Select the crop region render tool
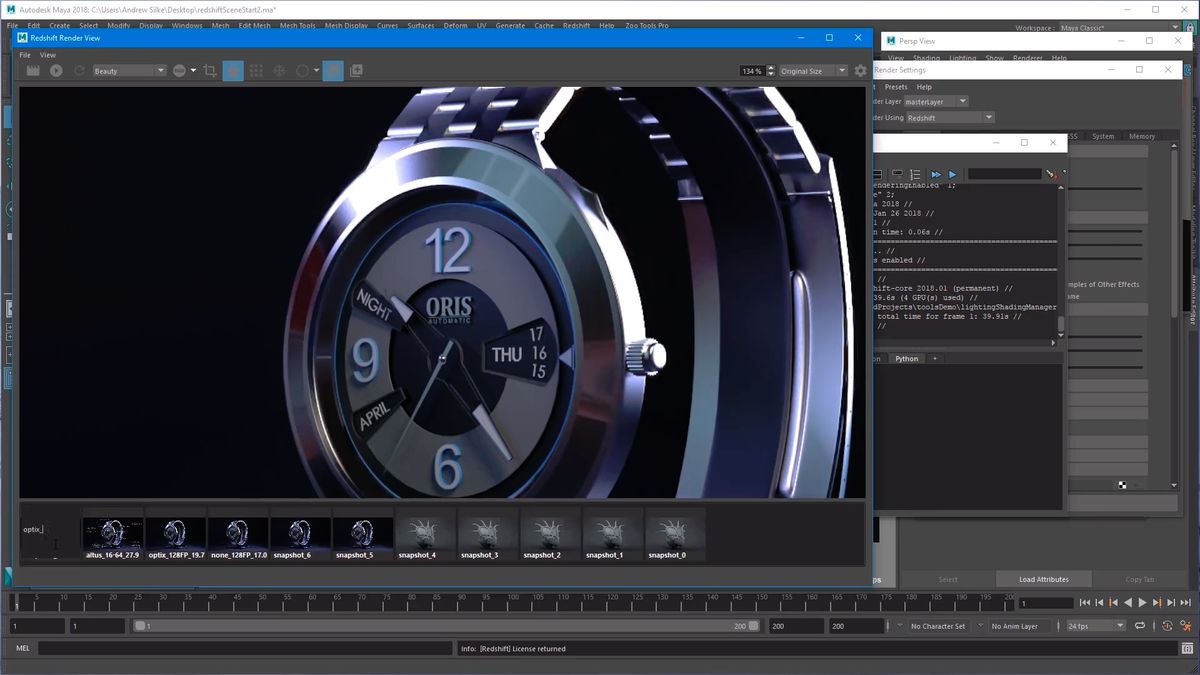The width and height of the screenshot is (1200, 675). coord(210,71)
